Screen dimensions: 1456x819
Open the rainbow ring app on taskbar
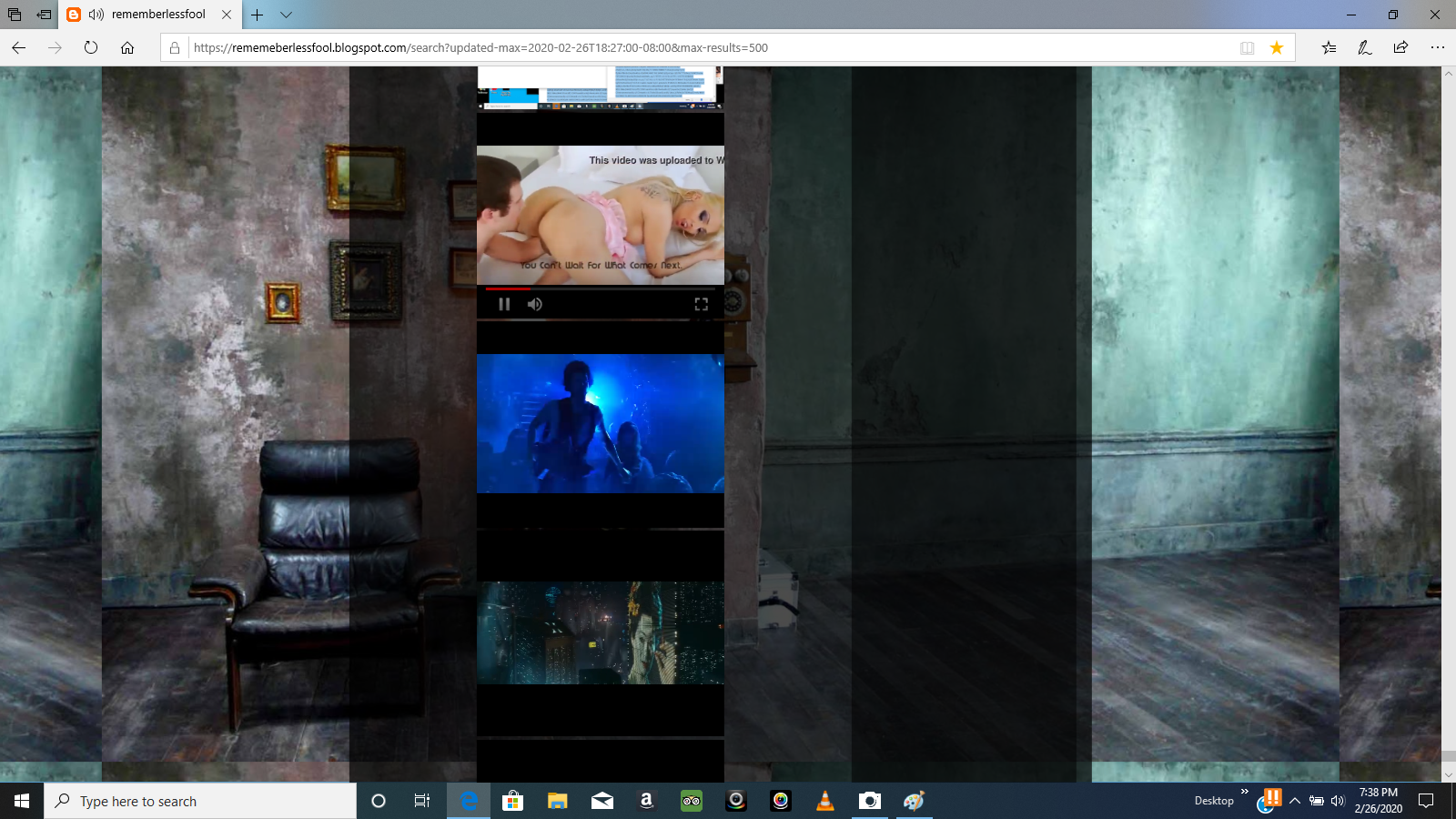pyautogui.click(x=781, y=801)
